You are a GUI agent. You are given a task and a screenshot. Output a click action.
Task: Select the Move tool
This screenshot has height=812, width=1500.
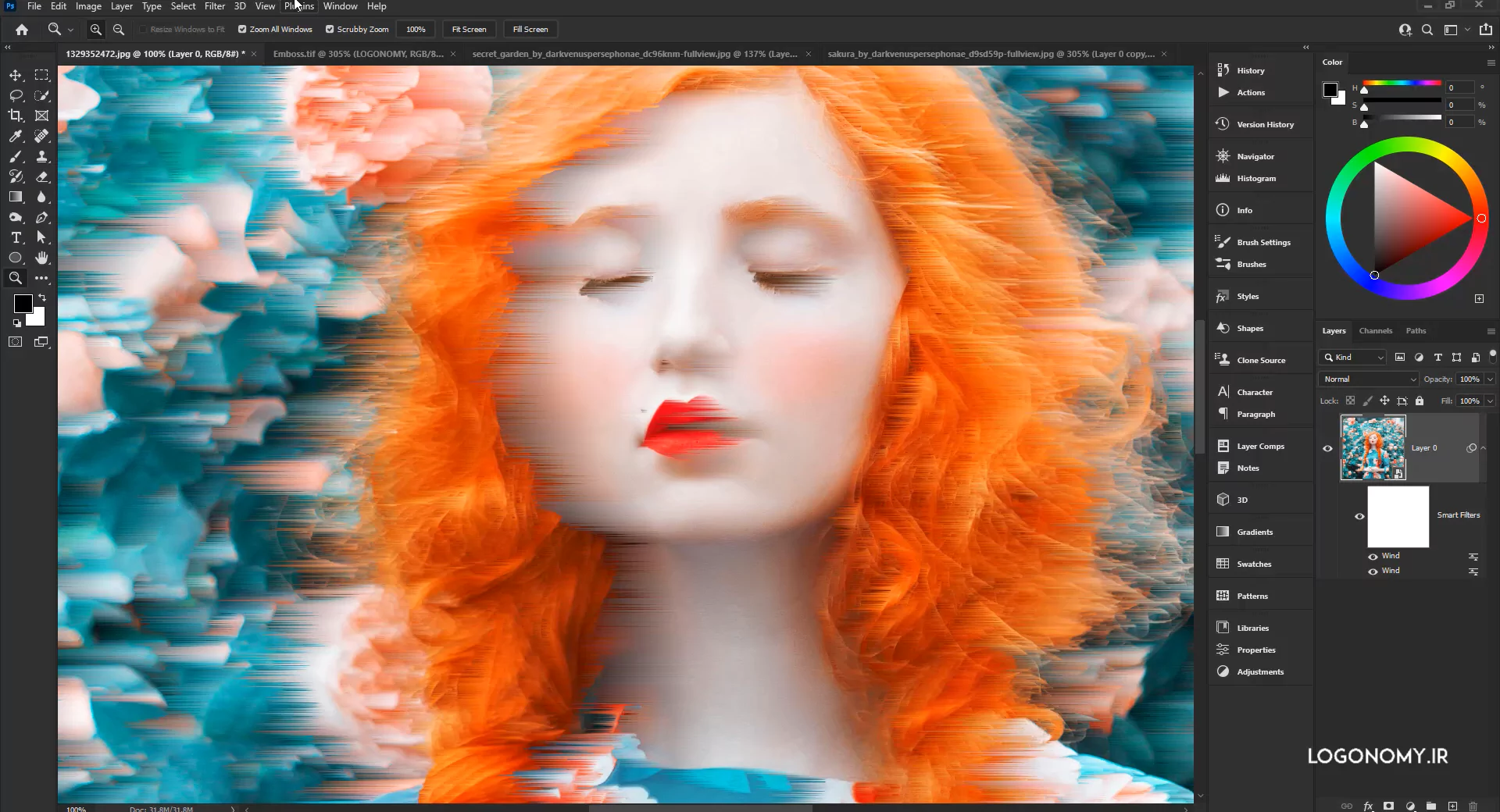point(16,75)
